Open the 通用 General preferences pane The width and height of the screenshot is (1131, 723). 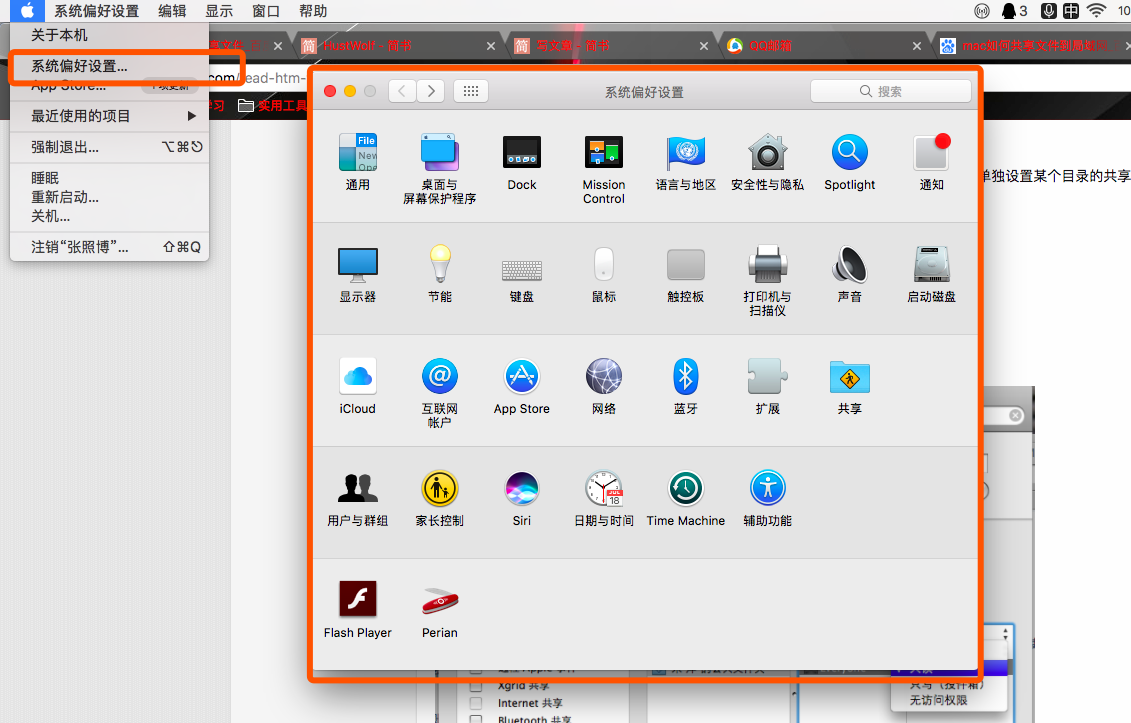coord(358,162)
